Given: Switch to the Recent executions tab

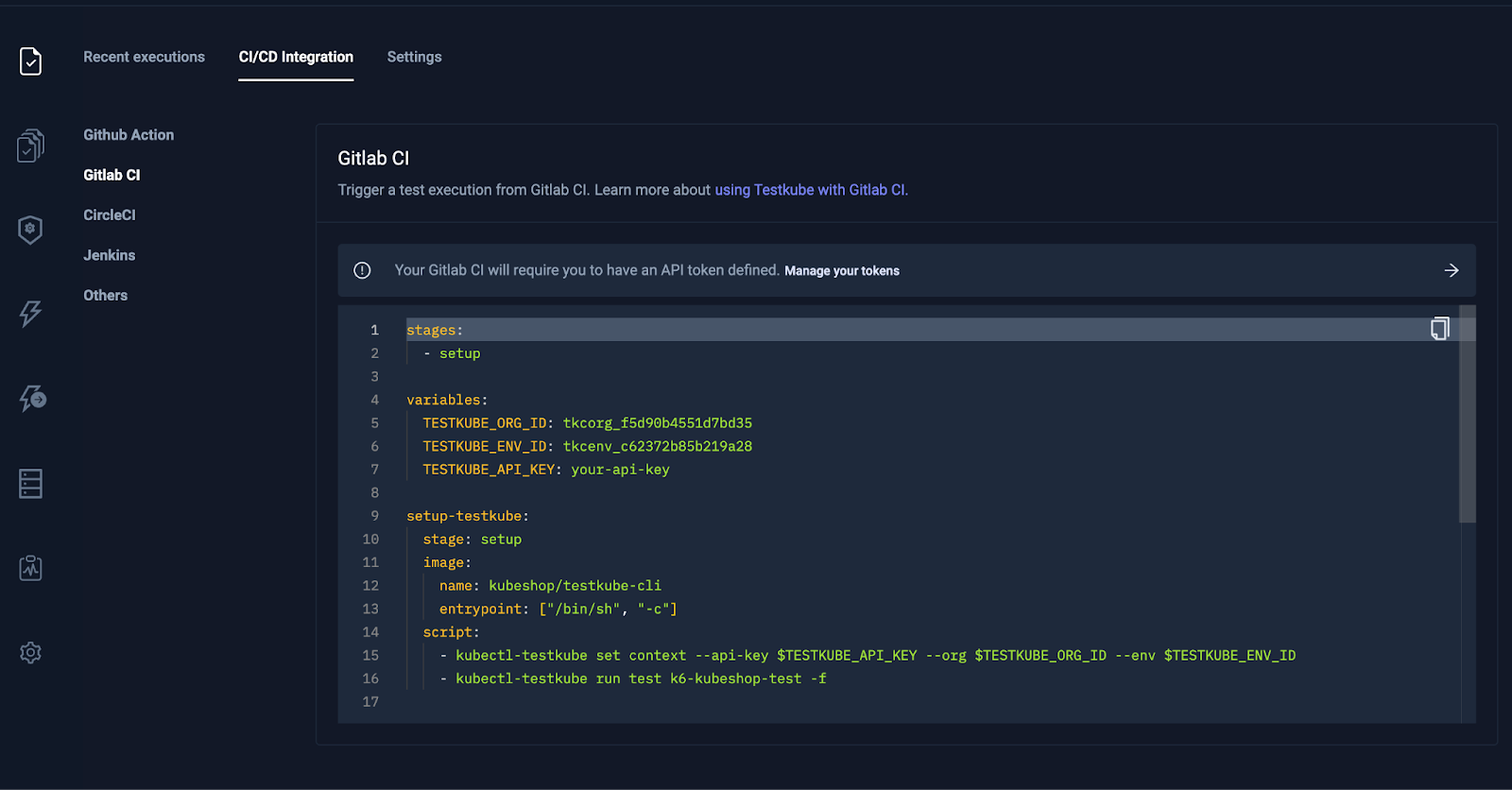Looking at the screenshot, I should click(144, 57).
